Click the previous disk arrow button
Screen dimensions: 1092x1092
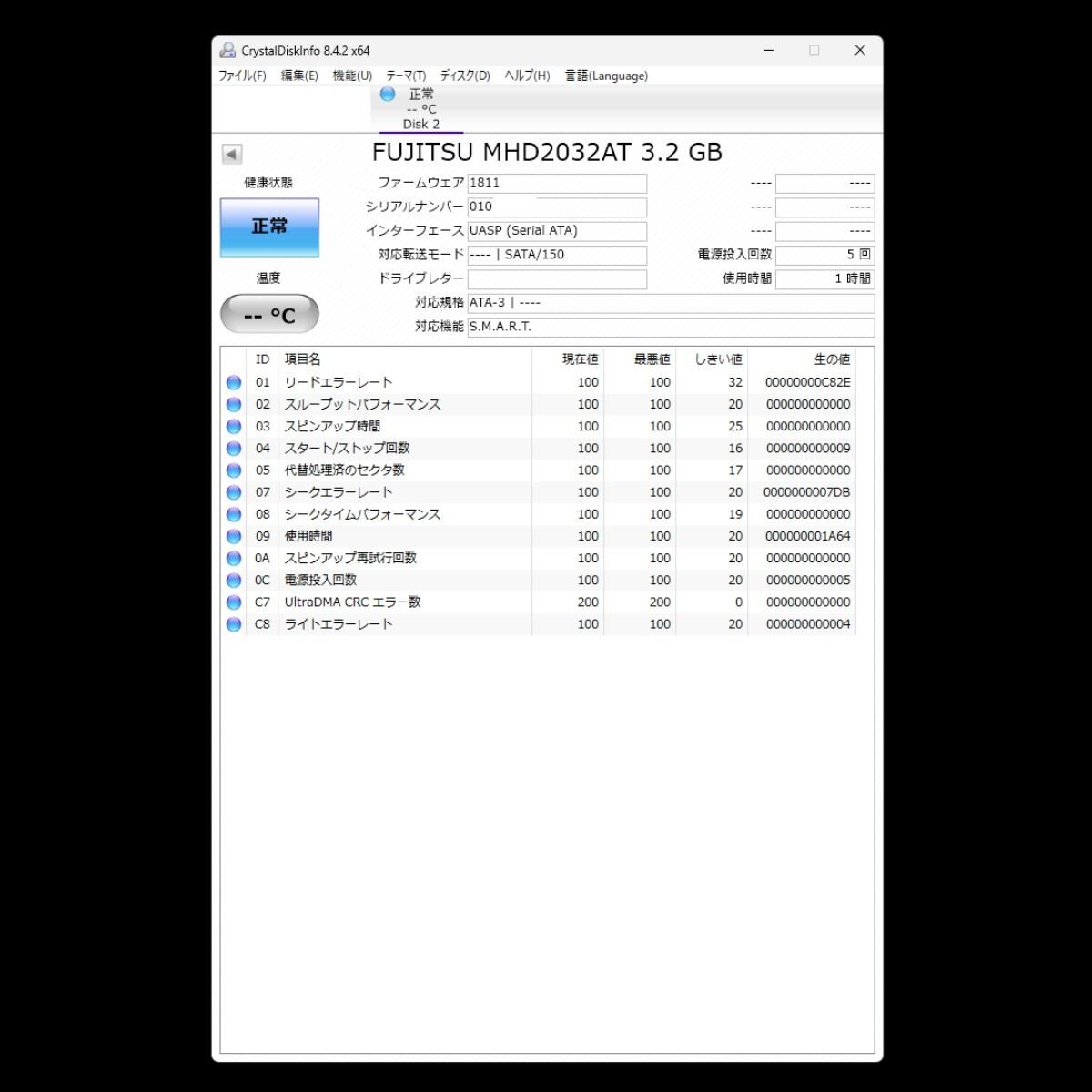pos(232,155)
